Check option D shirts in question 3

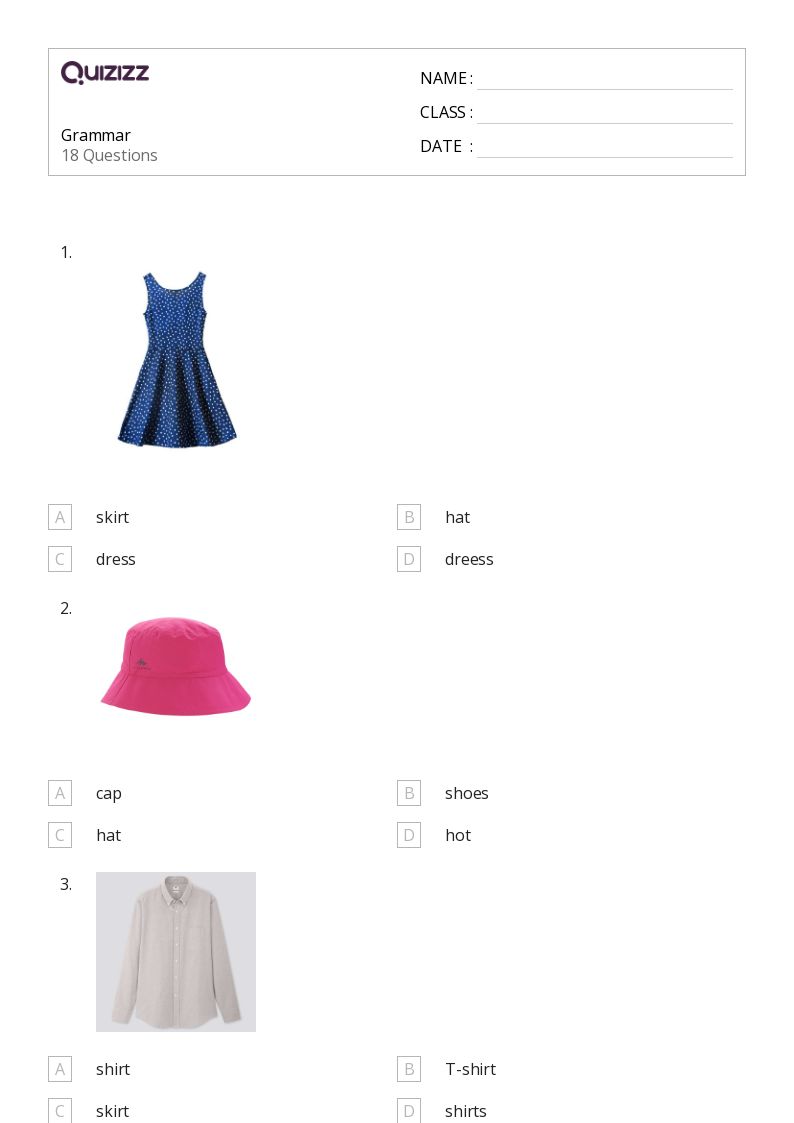tap(409, 1111)
